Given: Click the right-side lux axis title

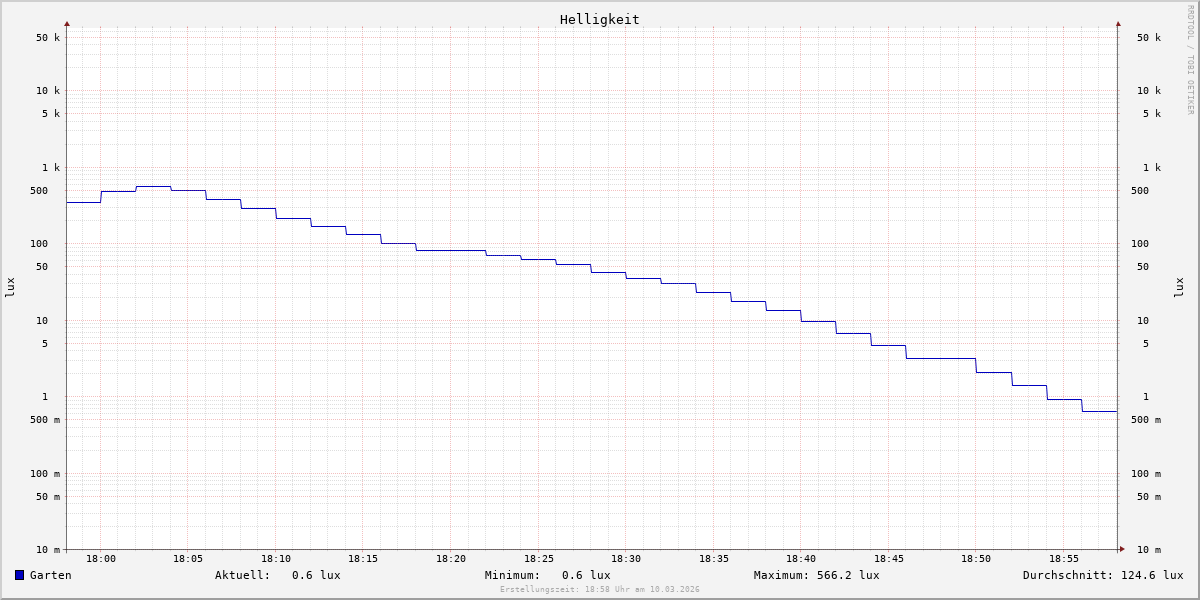Looking at the screenshot, I should [1179, 287].
